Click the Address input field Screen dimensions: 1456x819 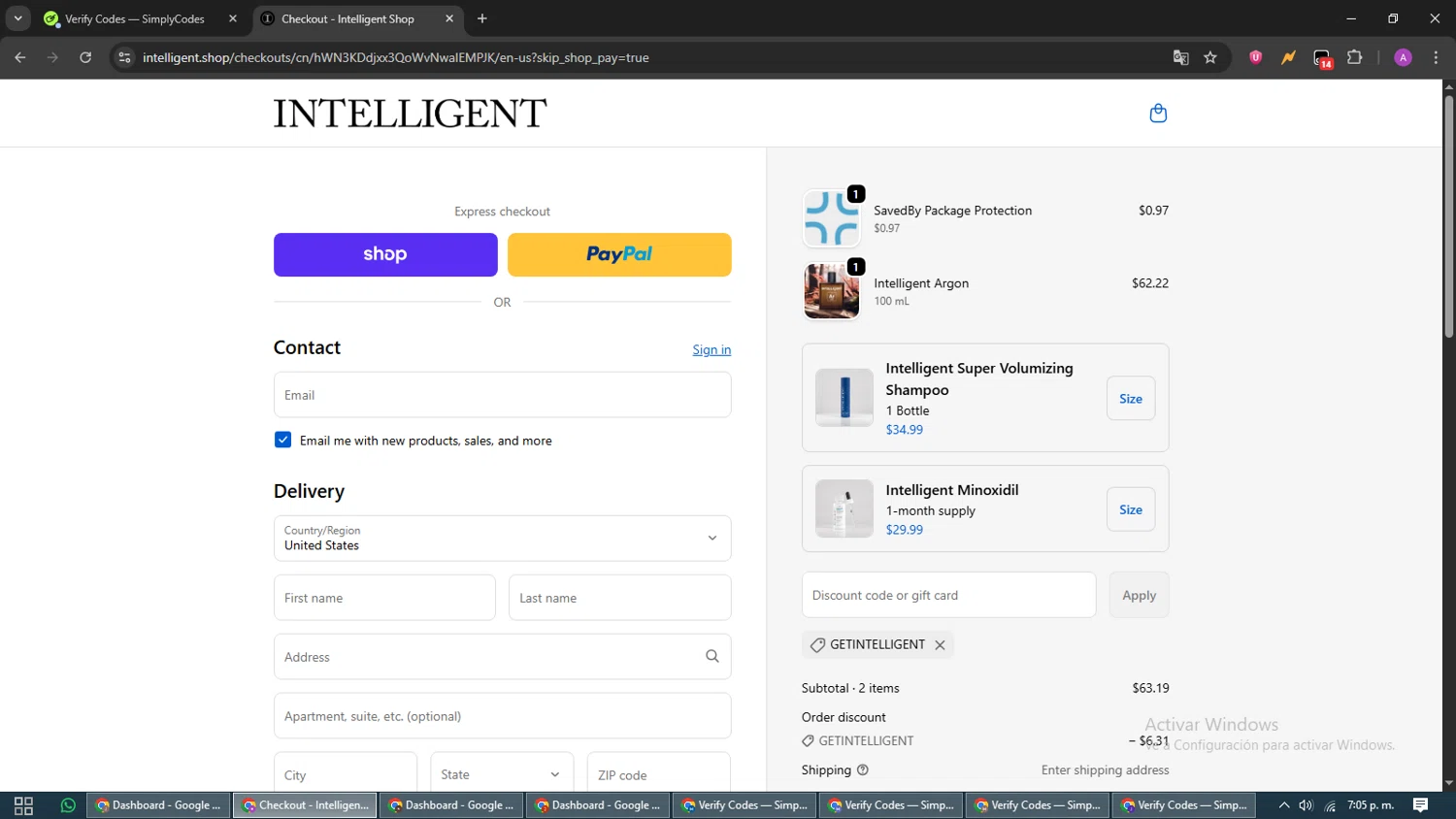click(502, 657)
